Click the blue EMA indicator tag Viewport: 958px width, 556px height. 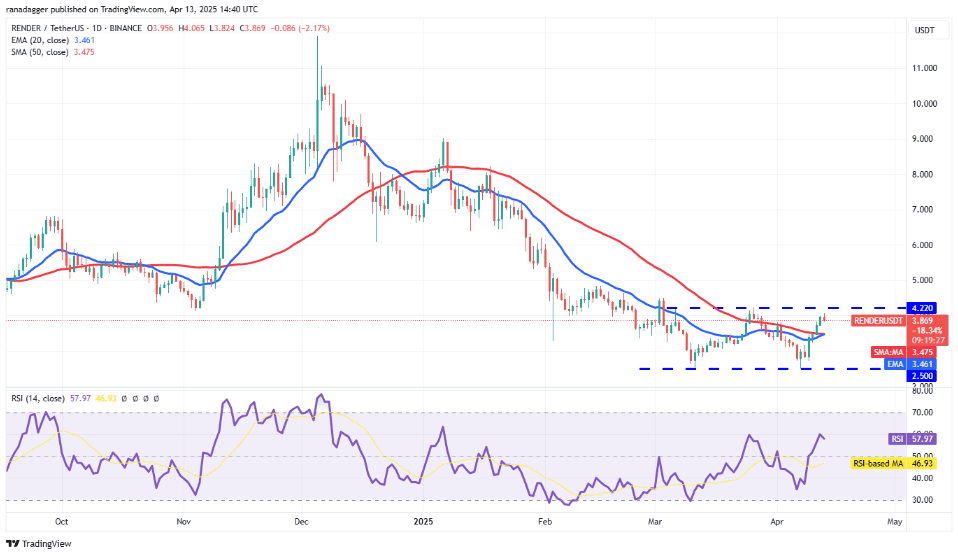click(895, 364)
